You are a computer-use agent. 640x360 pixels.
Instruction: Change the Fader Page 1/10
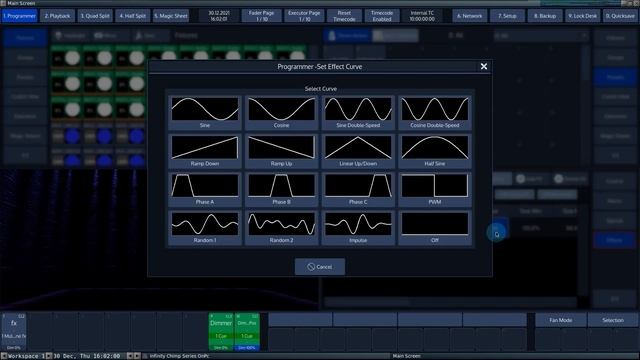[x=261, y=16]
